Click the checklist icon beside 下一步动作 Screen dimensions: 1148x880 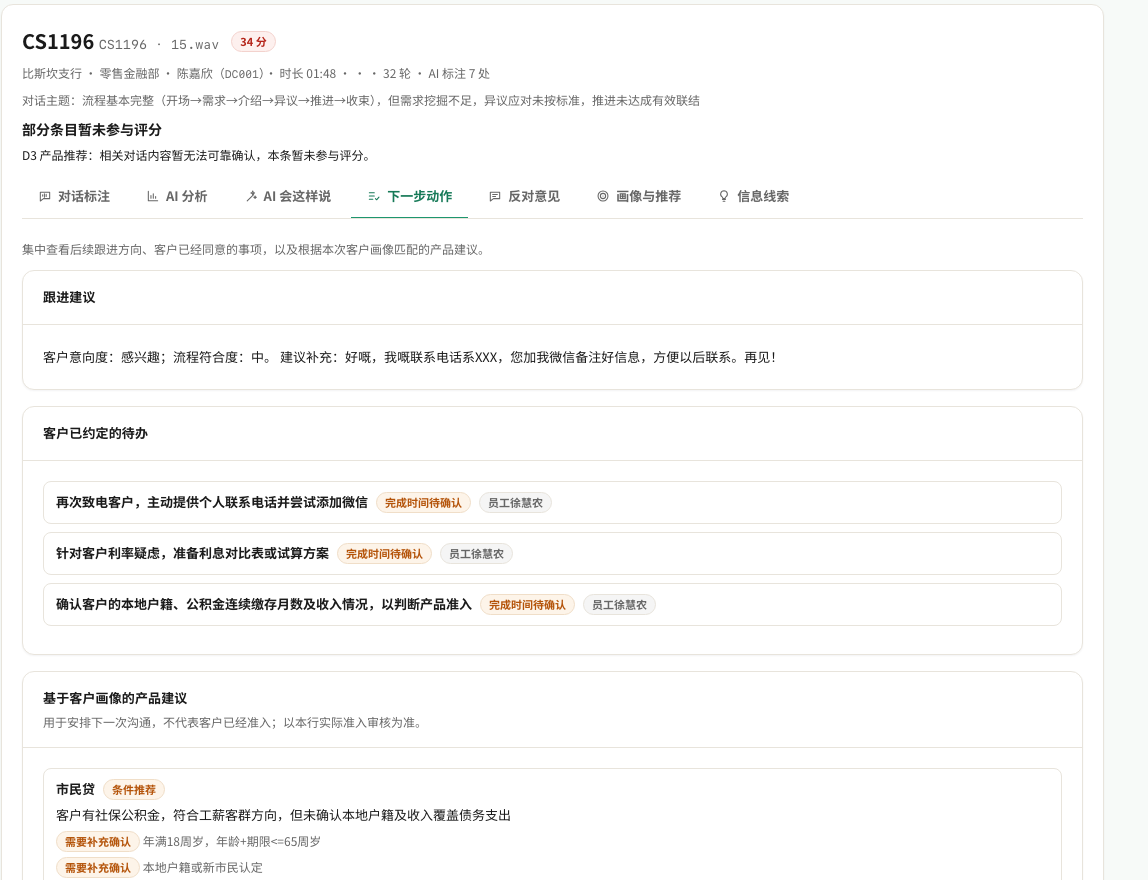tap(373, 196)
